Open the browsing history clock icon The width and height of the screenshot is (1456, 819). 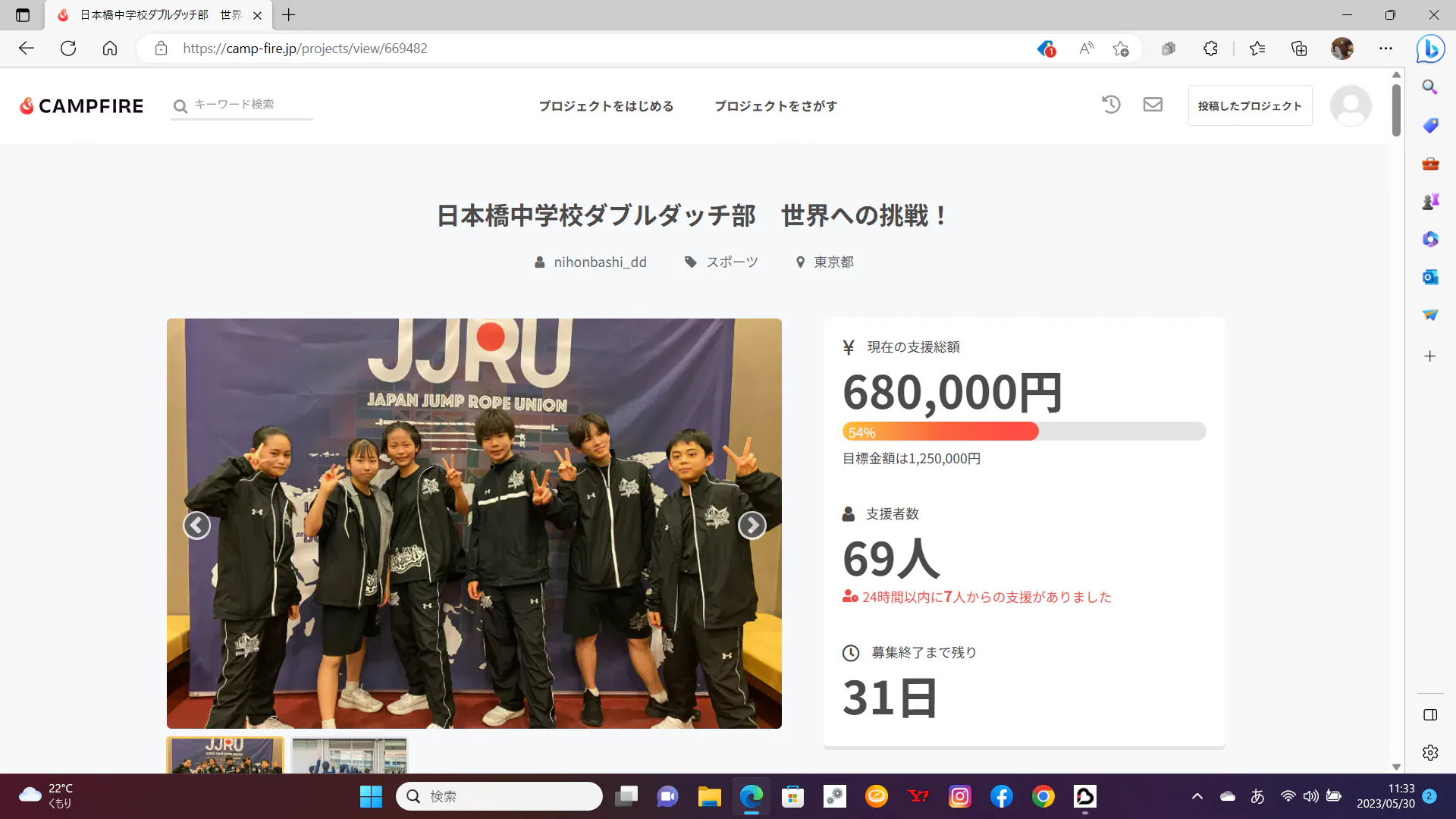(x=1111, y=105)
